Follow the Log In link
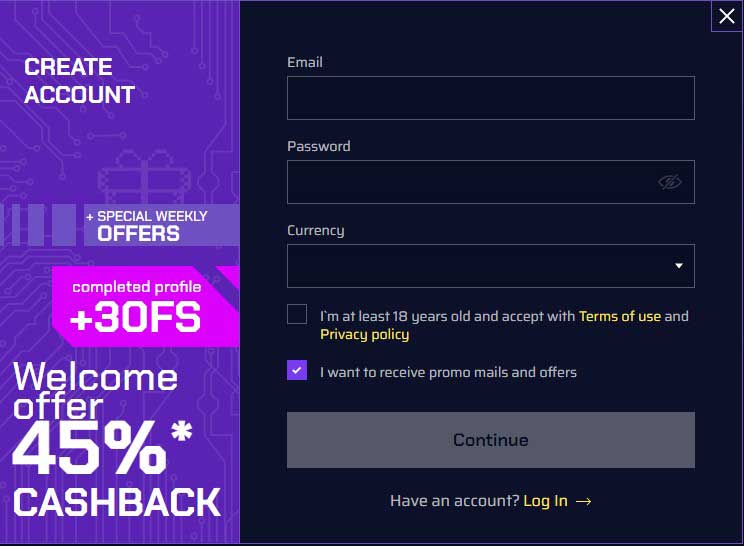Image resolution: width=744 pixels, height=546 pixels. (545, 501)
